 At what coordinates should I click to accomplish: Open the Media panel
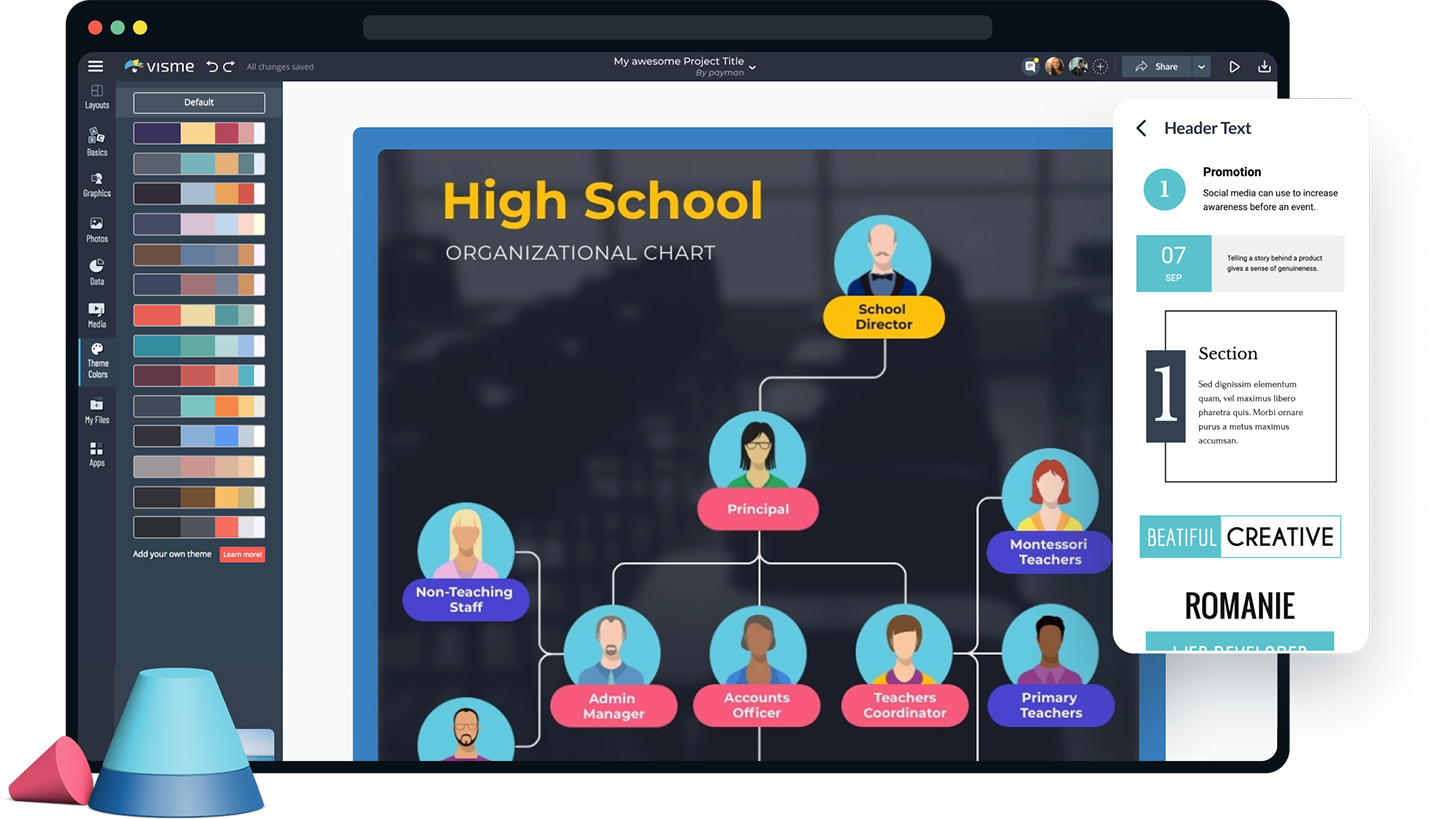[x=96, y=315]
